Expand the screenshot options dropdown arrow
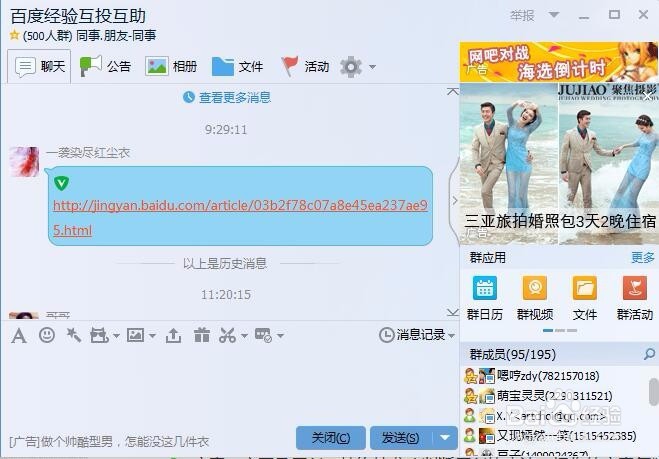The width and height of the screenshot is (659, 459). [244, 336]
